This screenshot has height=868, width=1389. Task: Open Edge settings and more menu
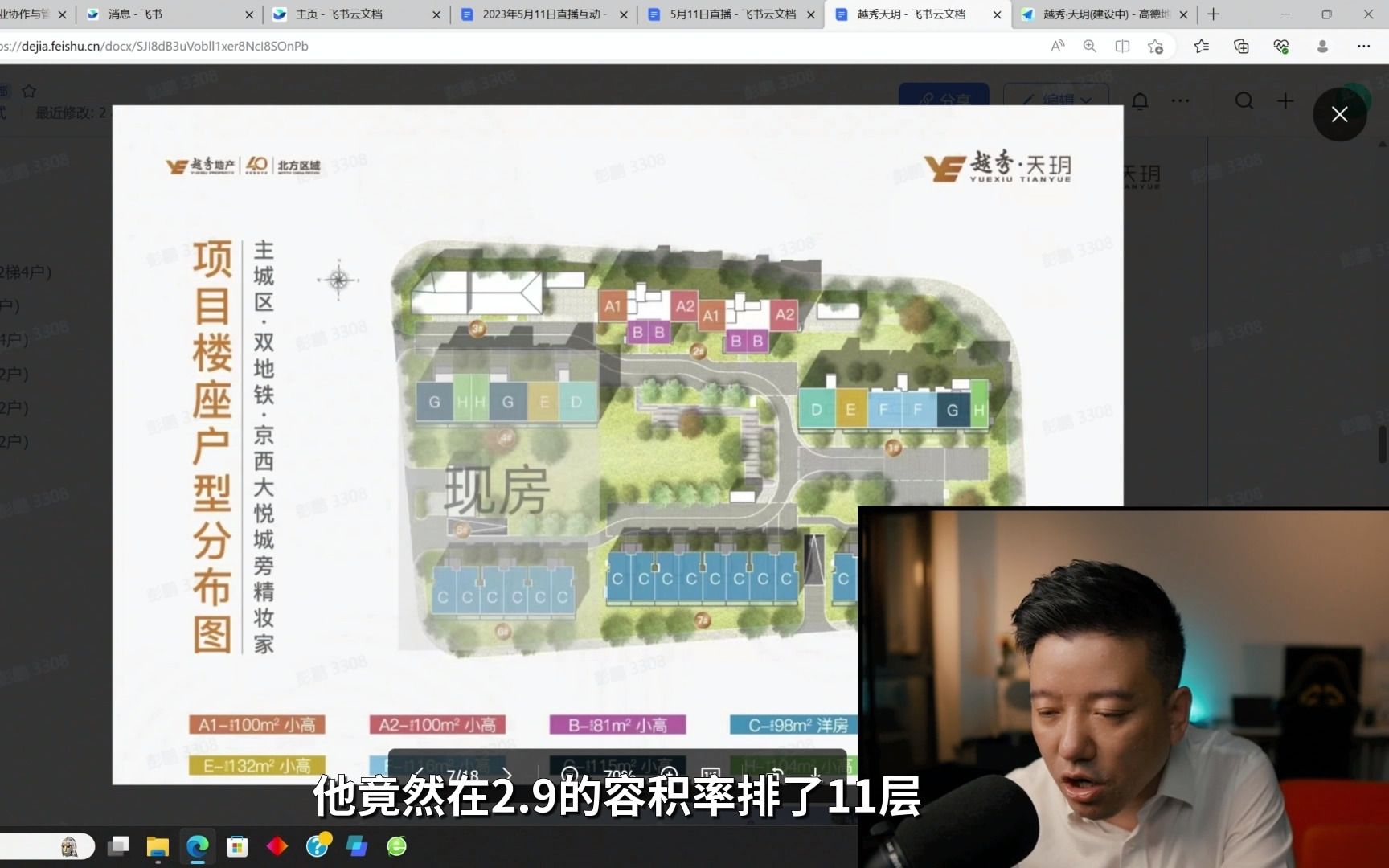coord(1363,47)
